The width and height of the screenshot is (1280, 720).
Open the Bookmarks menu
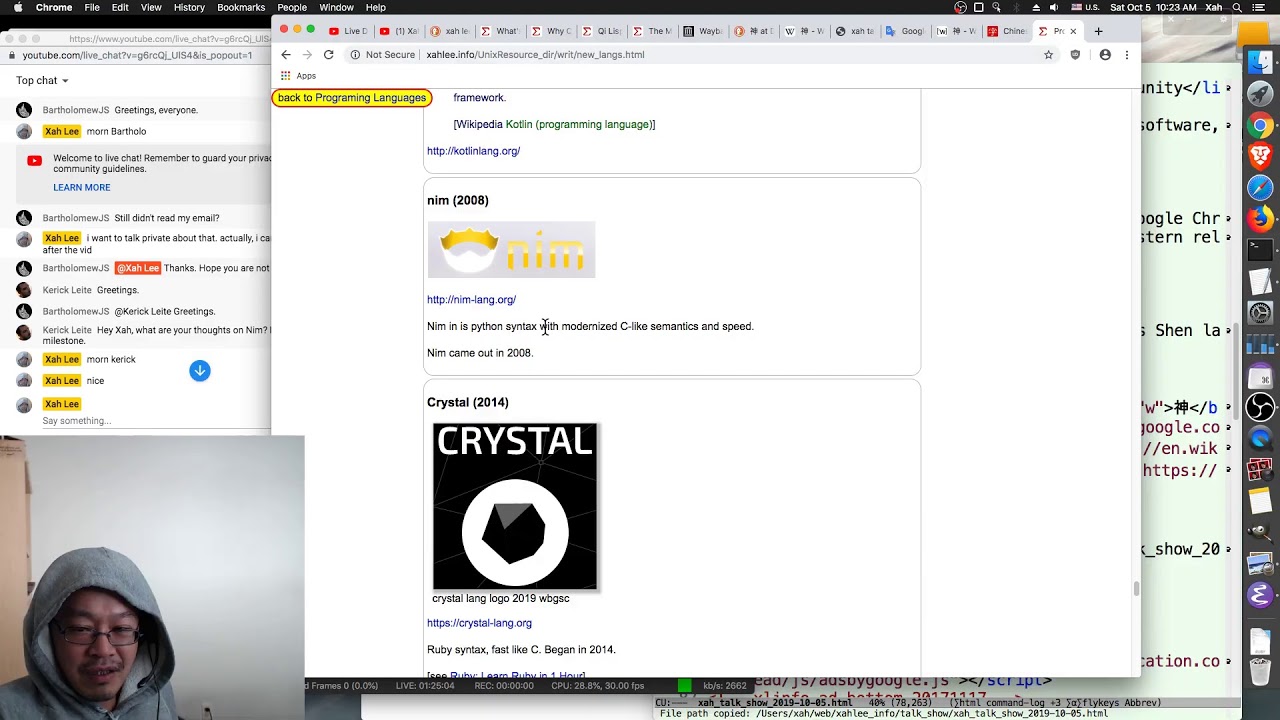(241, 7)
